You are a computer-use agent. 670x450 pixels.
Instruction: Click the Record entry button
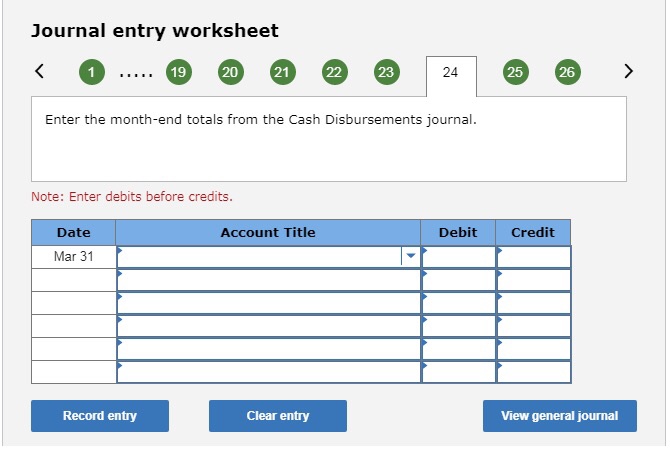pyautogui.click(x=100, y=416)
